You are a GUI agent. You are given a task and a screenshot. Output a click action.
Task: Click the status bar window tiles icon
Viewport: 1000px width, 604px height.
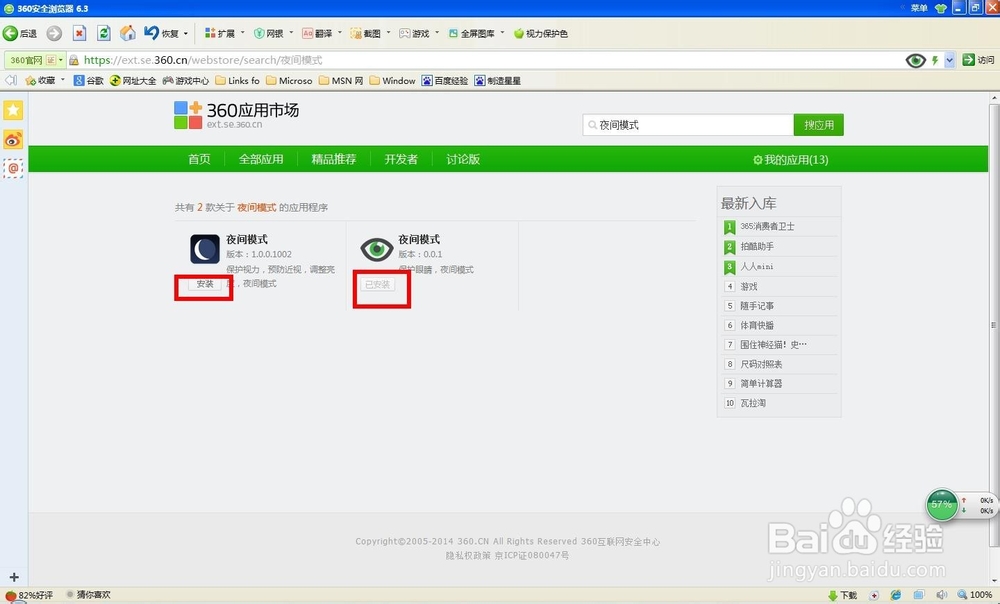tap(918, 595)
